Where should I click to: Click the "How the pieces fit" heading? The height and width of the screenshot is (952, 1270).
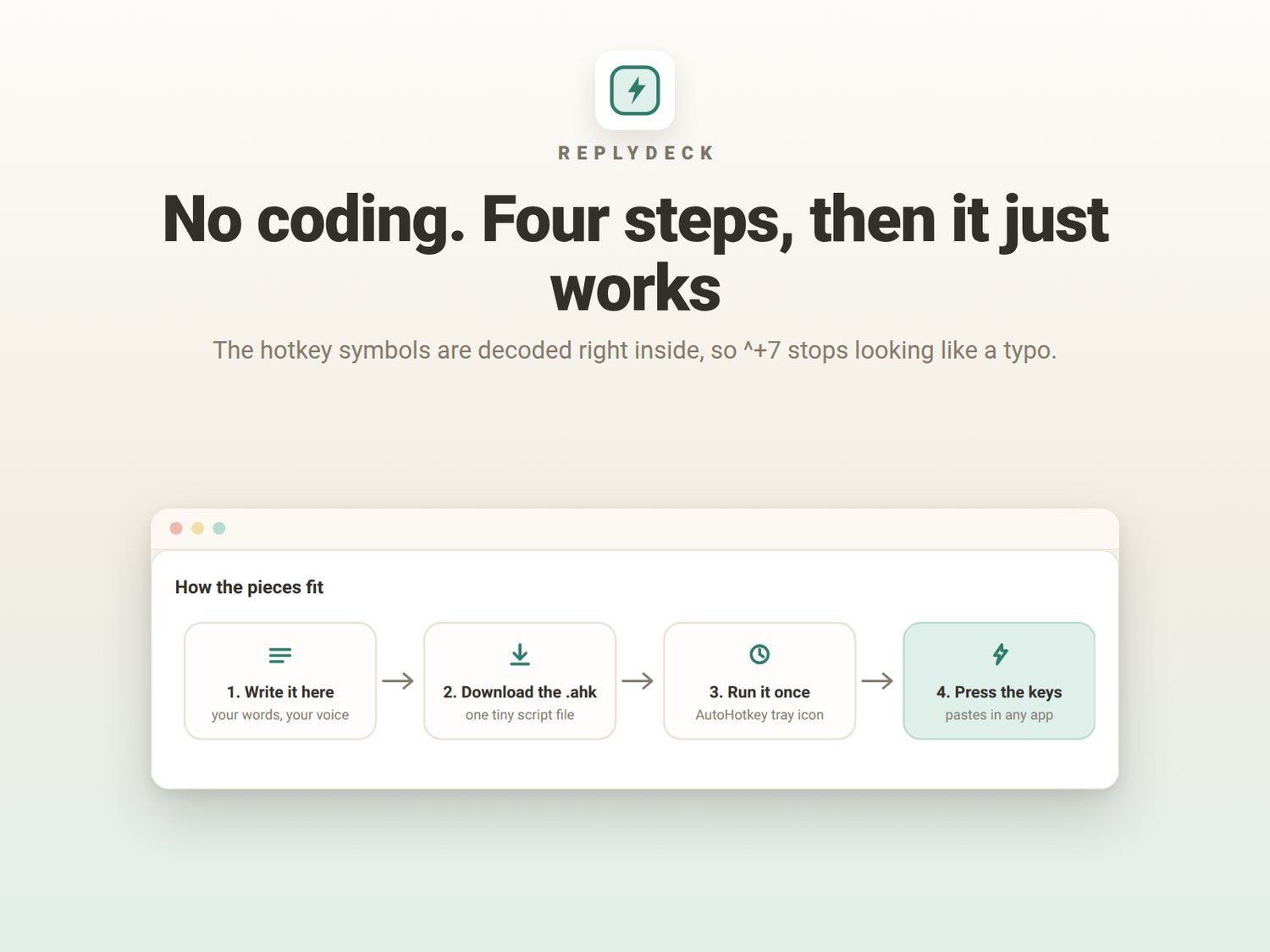tap(249, 587)
